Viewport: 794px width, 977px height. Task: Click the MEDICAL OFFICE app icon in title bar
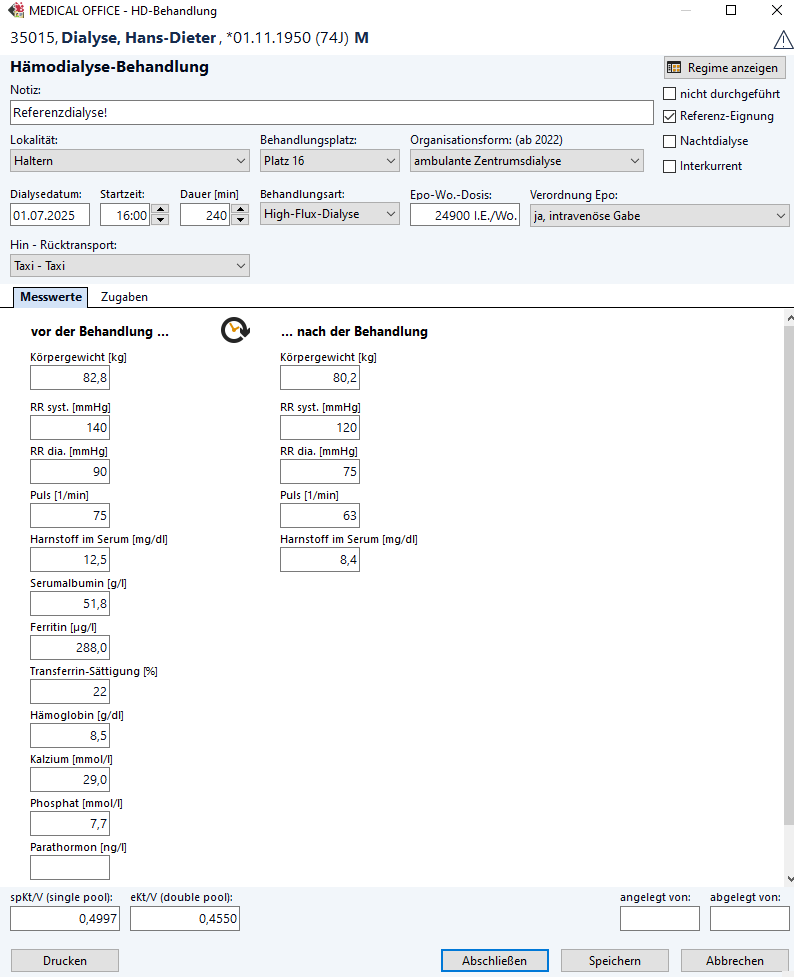tap(15, 11)
